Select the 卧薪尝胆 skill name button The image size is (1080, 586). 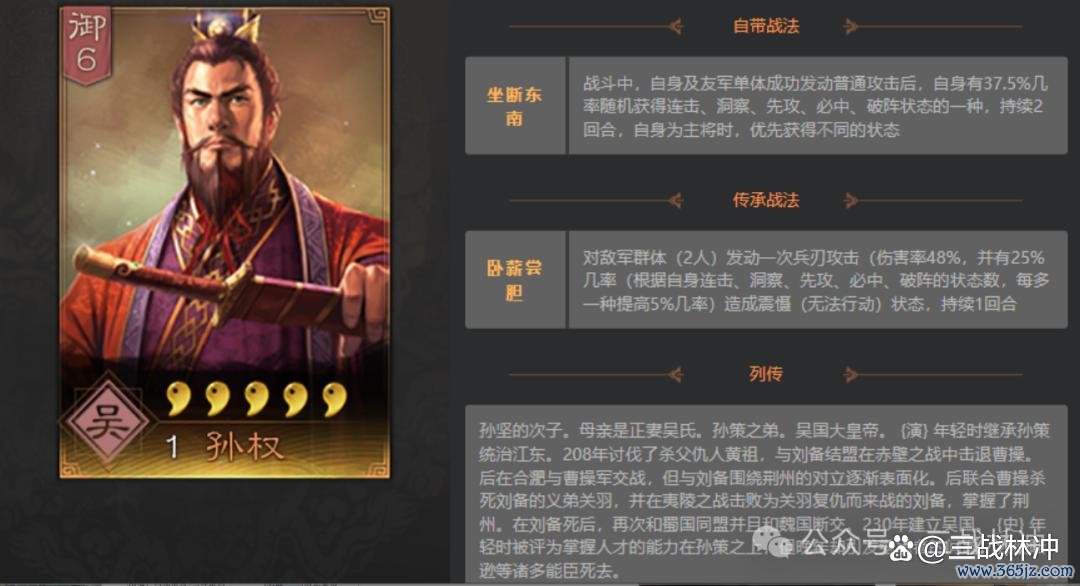point(515,280)
